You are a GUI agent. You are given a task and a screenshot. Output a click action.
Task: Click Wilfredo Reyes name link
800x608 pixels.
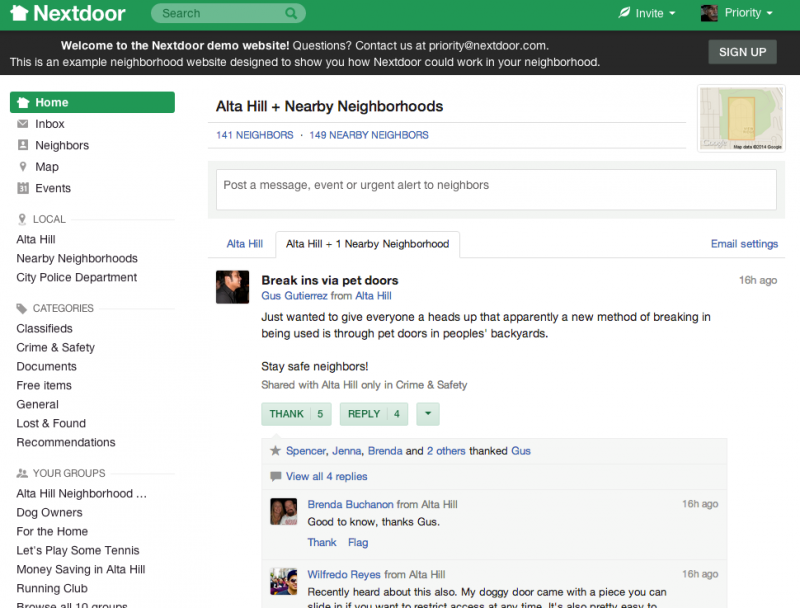click(x=344, y=574)
